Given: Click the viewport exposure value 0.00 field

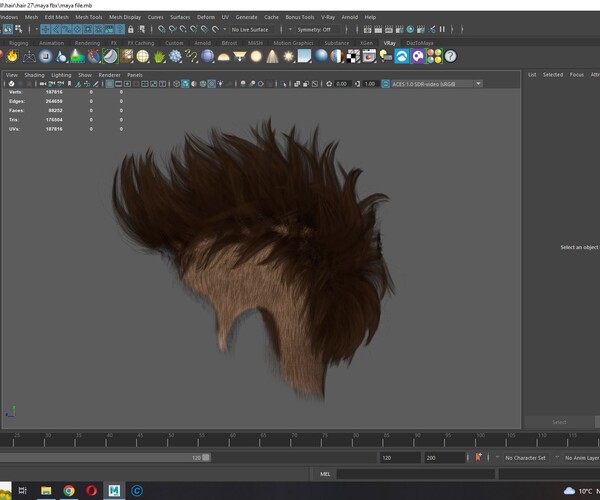Looking at the screenshot, I should point(342,84).
